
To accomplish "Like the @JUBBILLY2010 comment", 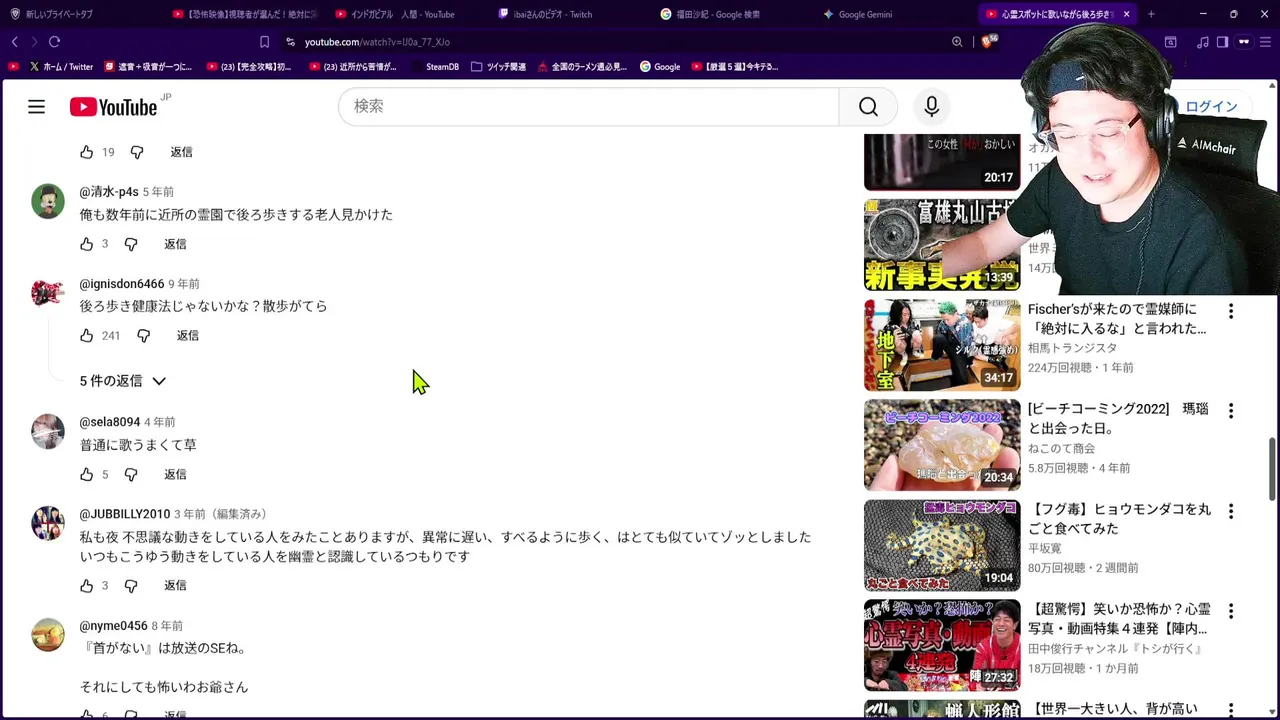I will pos(87,586).
